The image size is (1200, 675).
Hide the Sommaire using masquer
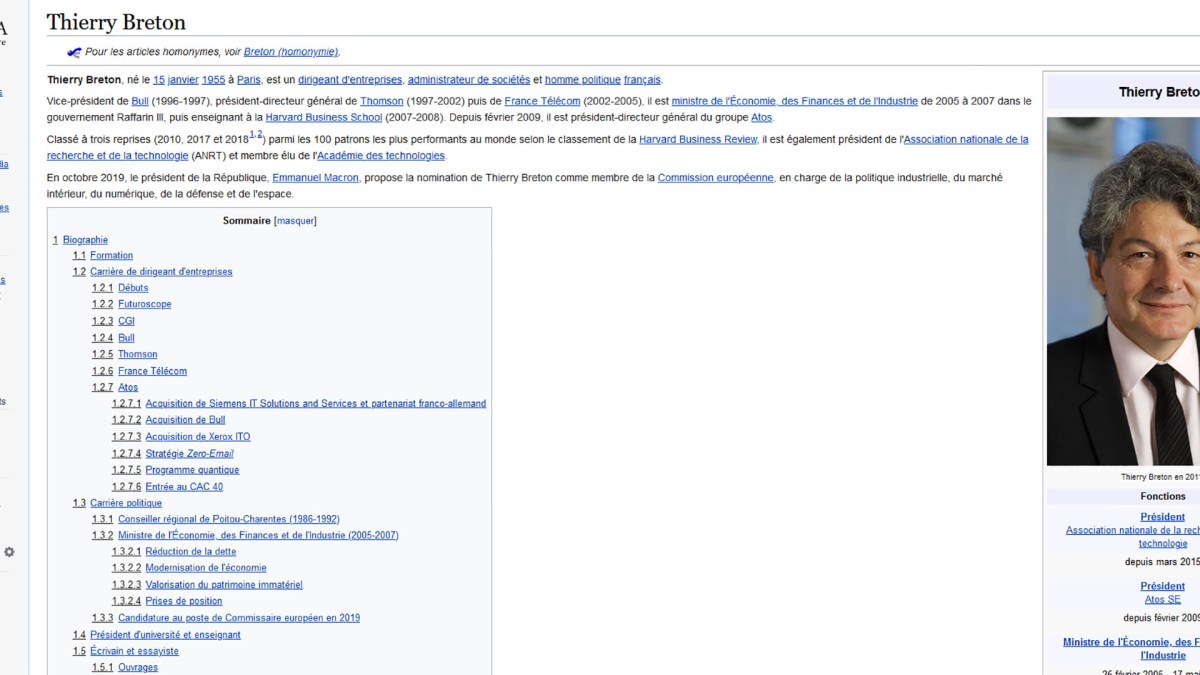point(295,221)
